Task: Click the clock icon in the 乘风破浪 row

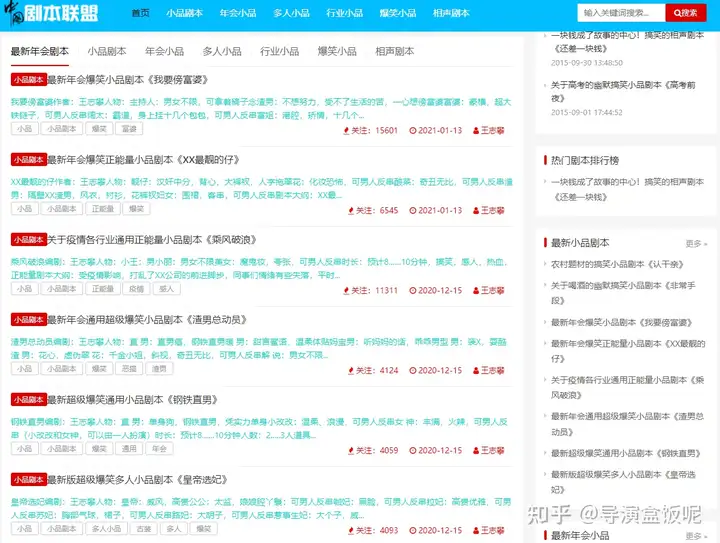Action: coord(413,291)
